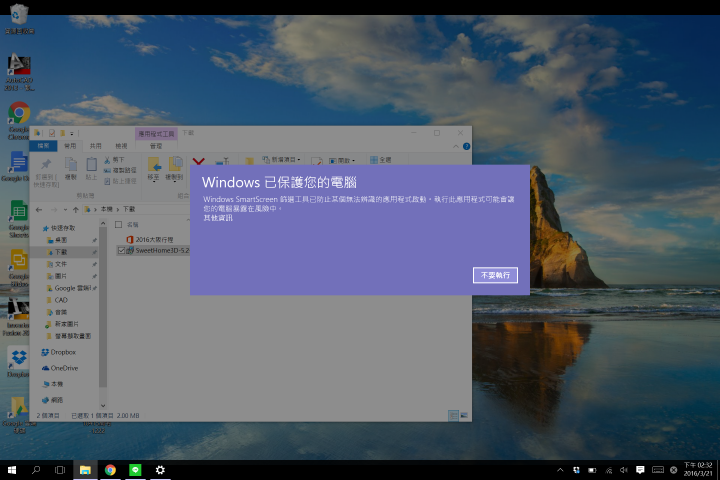The image size is (720, 480).
Task: Open Google Docs desktop shortcut
Action: pos(17,166)
